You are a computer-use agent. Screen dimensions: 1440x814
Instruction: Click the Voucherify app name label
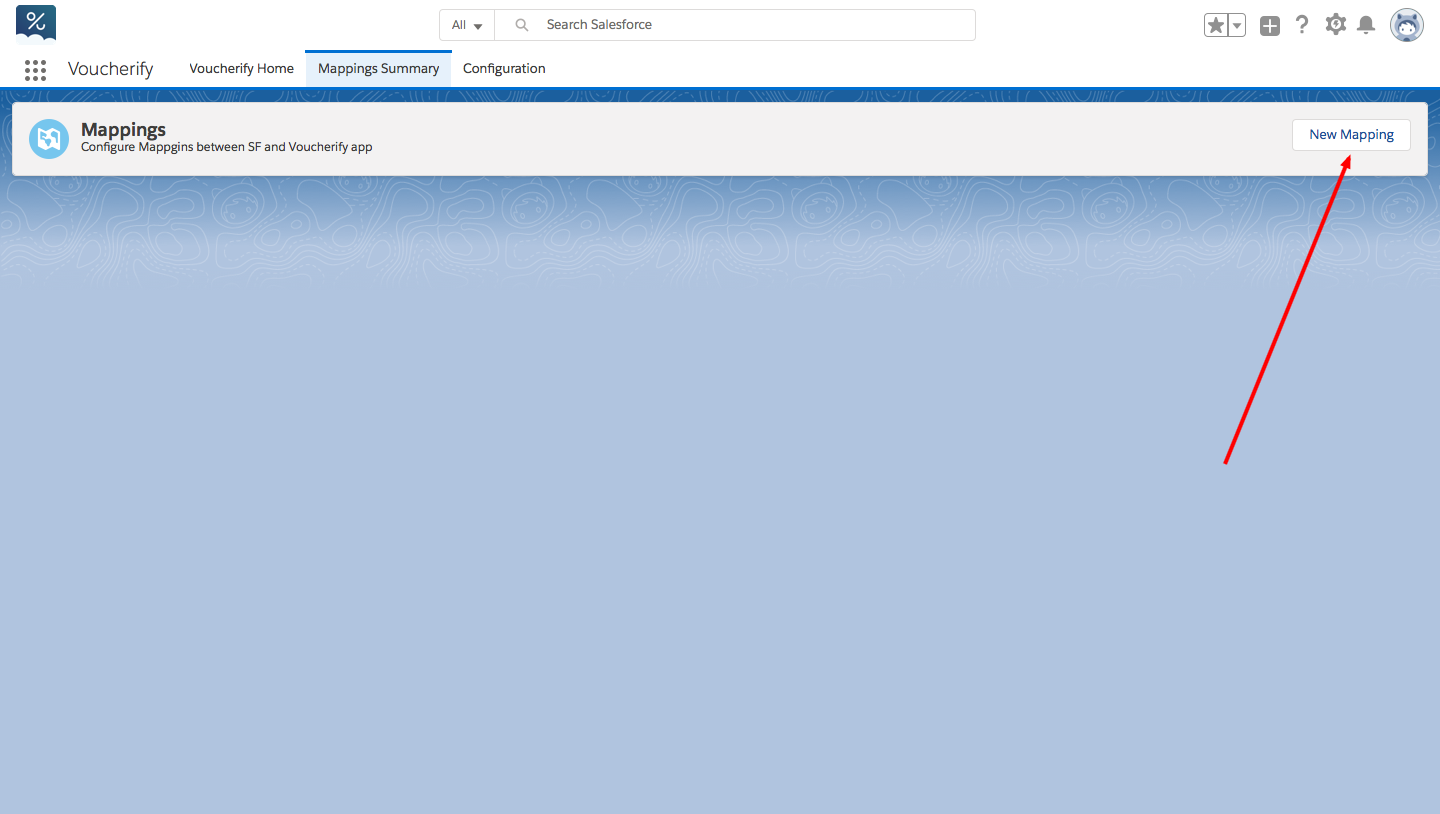click(x=111, y=69)
